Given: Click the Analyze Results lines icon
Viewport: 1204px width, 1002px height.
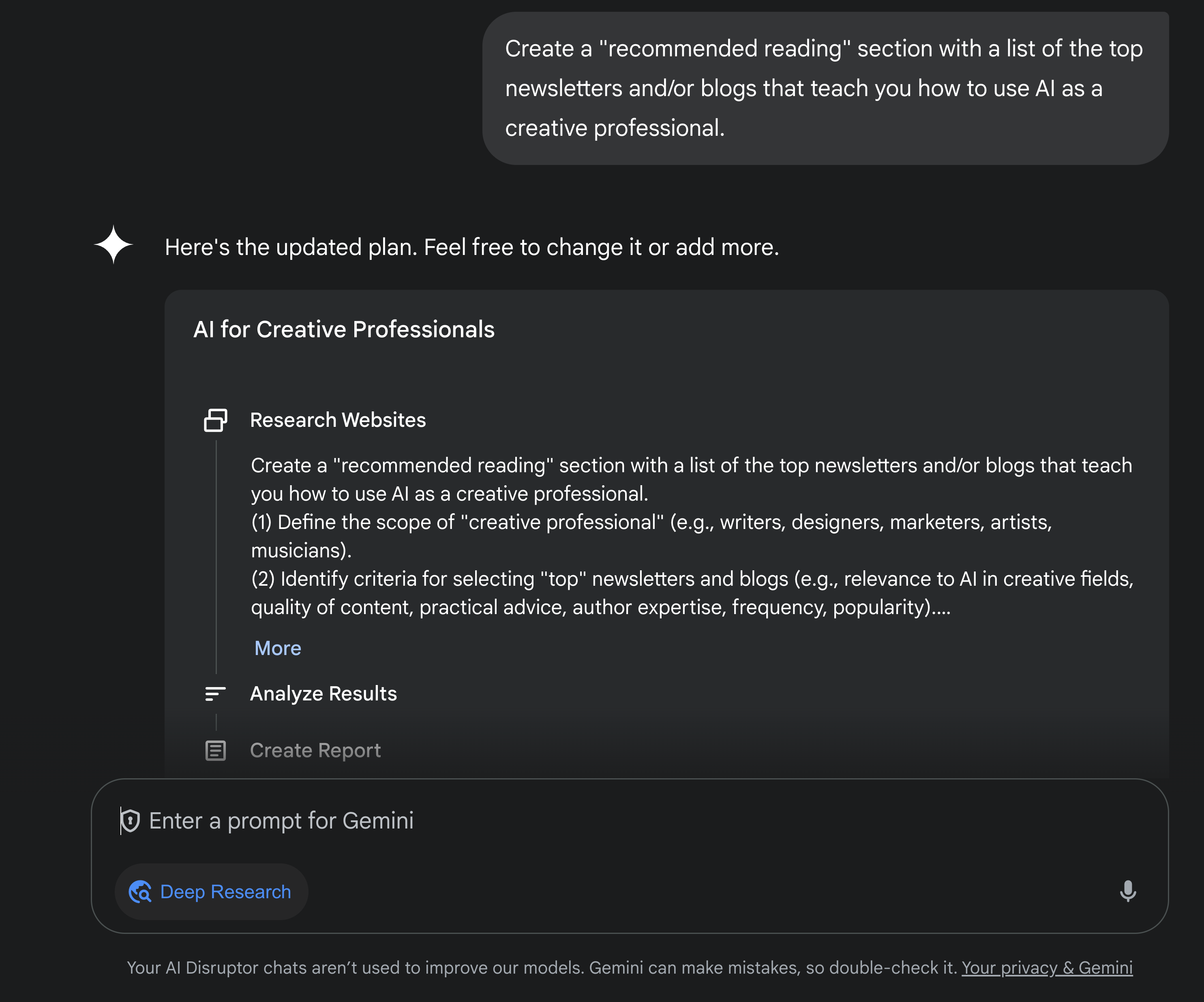Looking at the screenshot, I should [216, 694].
